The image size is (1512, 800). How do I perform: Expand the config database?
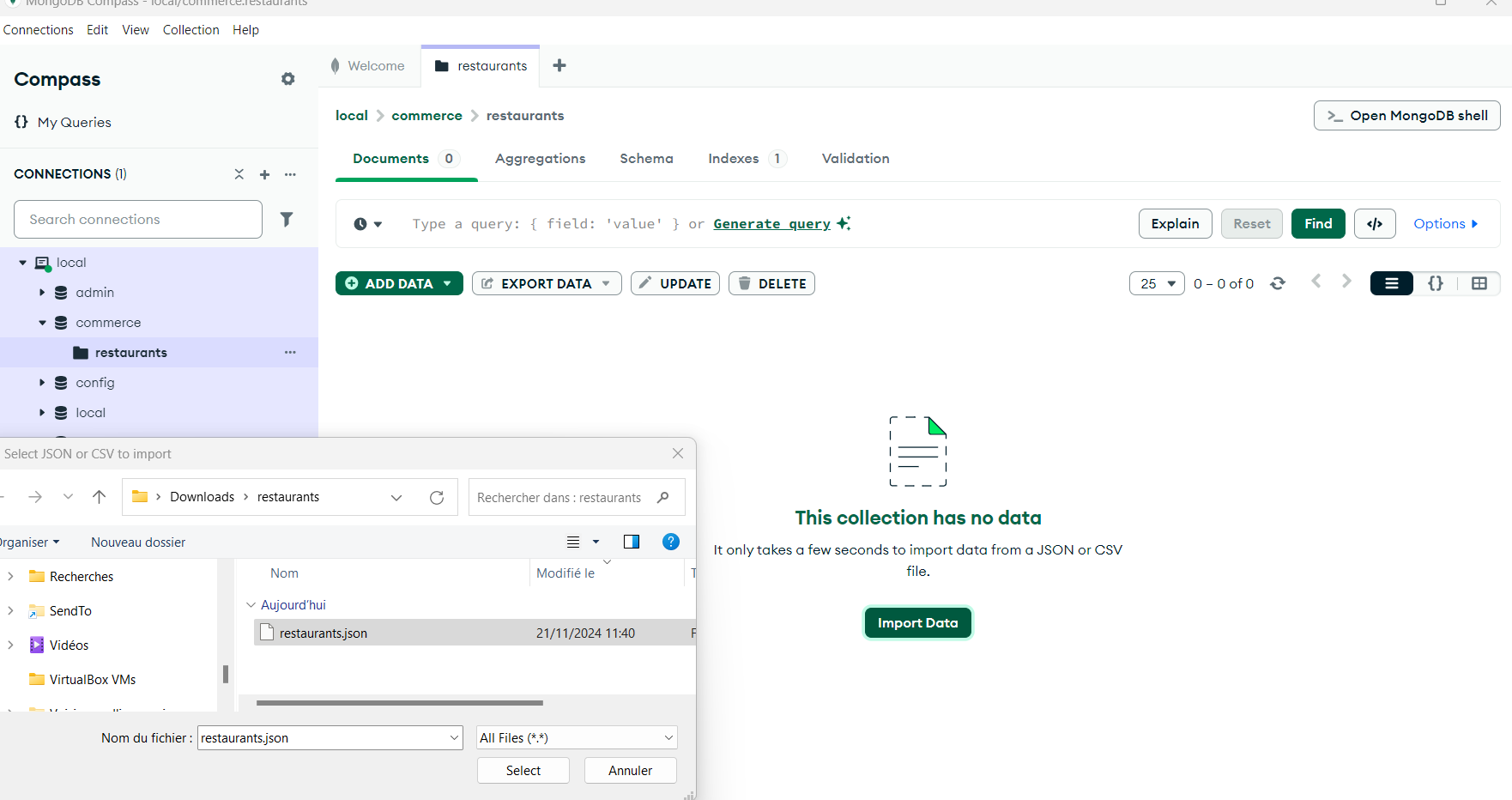(x=41, y=383)
